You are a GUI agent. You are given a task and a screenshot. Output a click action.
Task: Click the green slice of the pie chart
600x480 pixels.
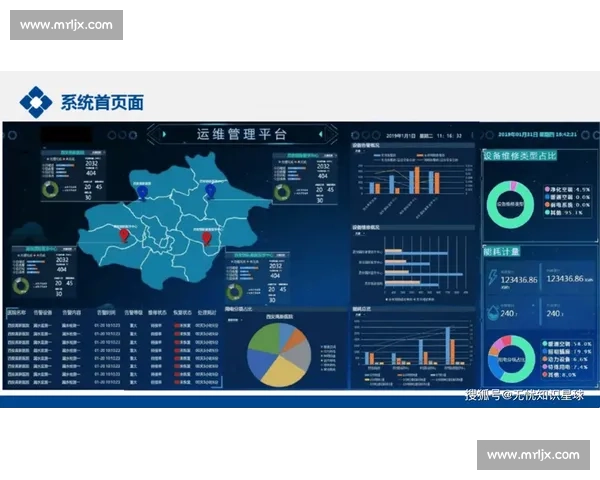tap(266, 338)
